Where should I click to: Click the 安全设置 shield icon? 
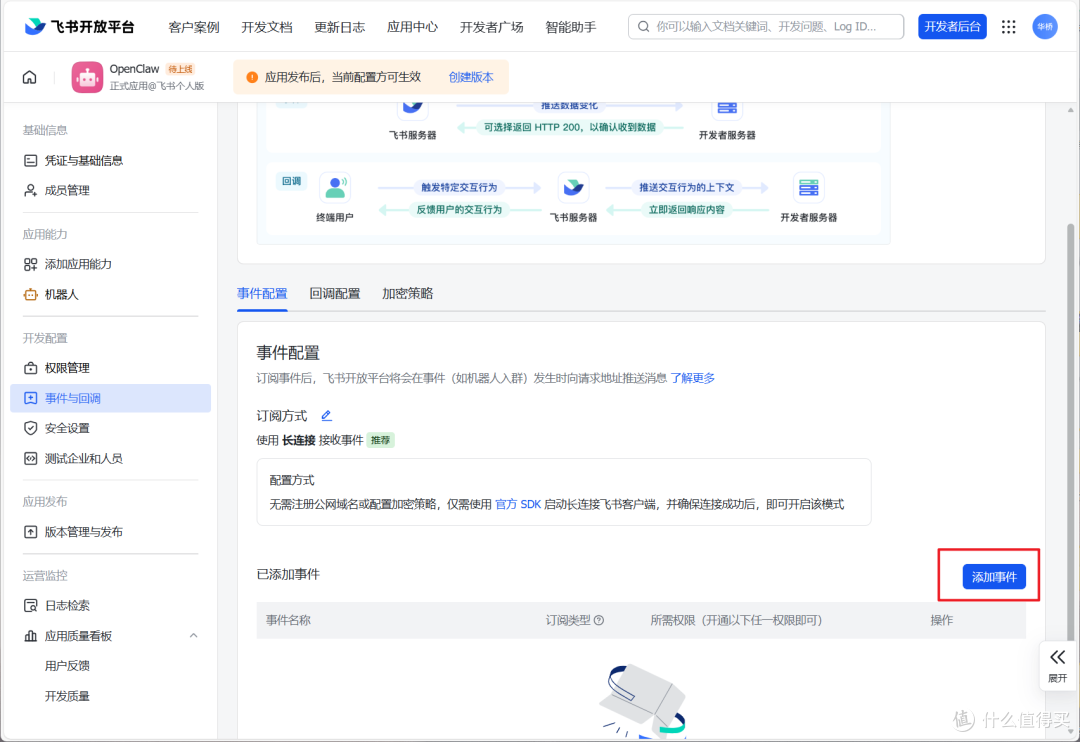coord(30,429)
